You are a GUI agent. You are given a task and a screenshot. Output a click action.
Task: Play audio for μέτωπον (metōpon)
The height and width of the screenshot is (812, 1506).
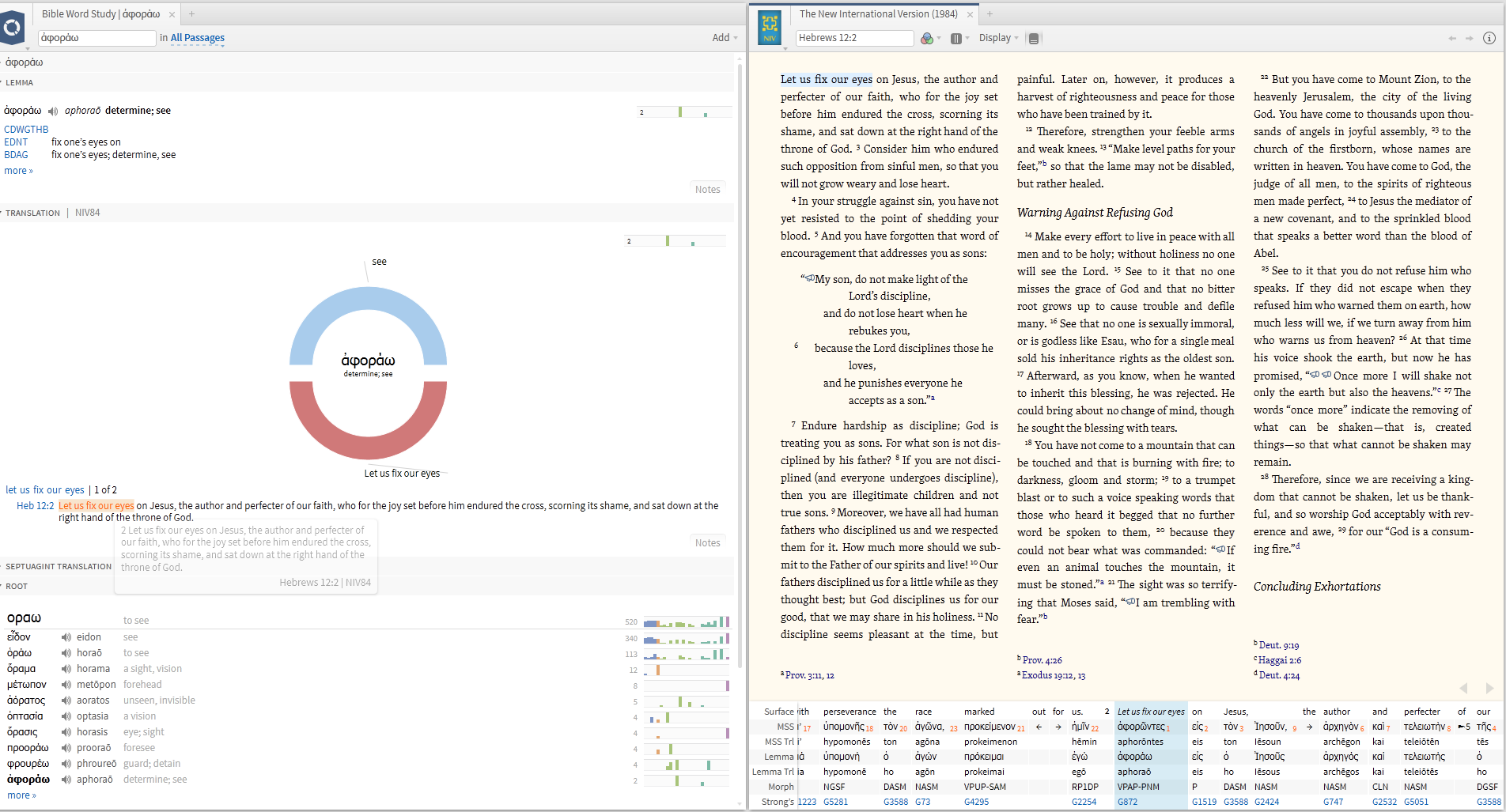click(66, 685)
